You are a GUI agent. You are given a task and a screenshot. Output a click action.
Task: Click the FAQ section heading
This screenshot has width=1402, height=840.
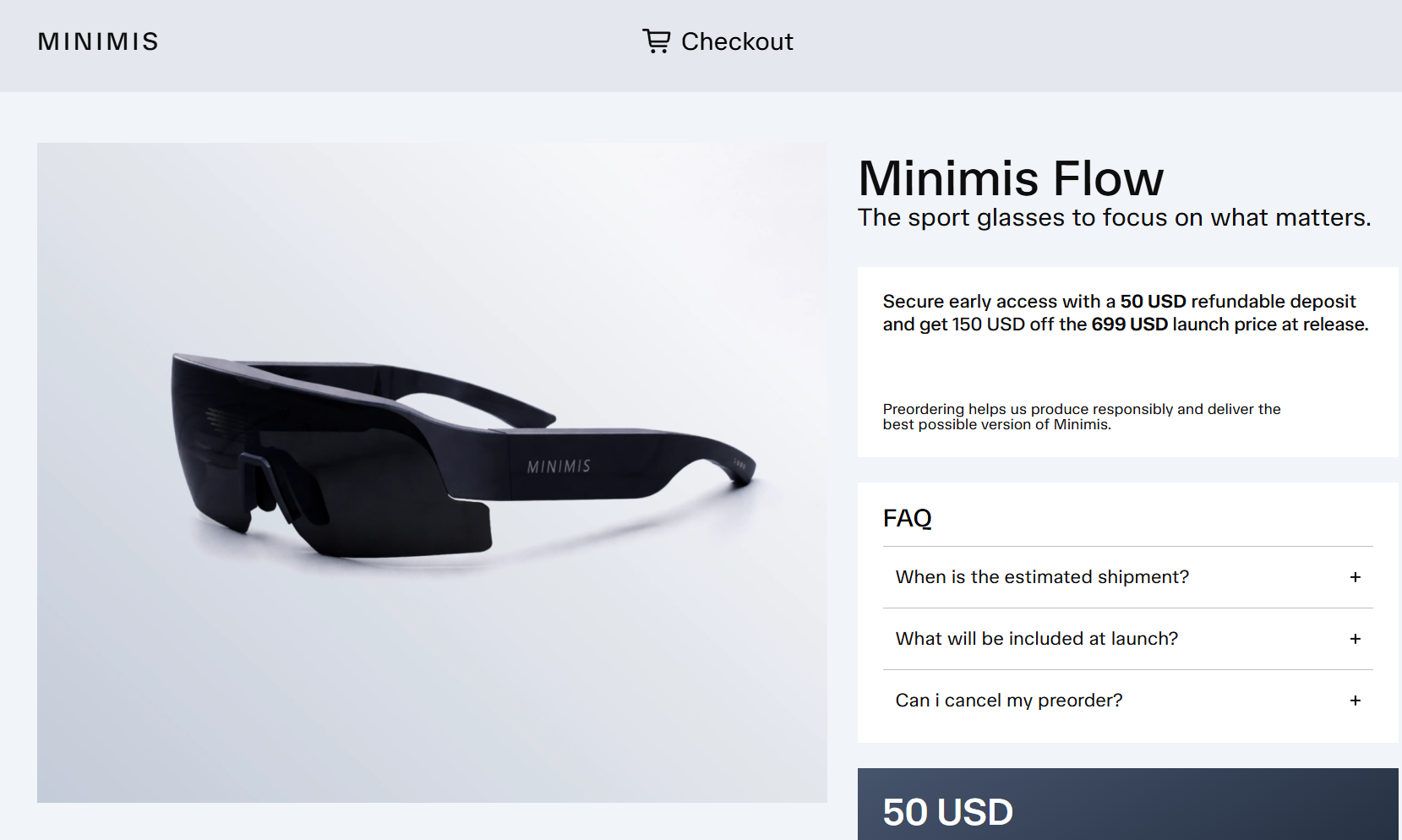[x=907, y=518]
